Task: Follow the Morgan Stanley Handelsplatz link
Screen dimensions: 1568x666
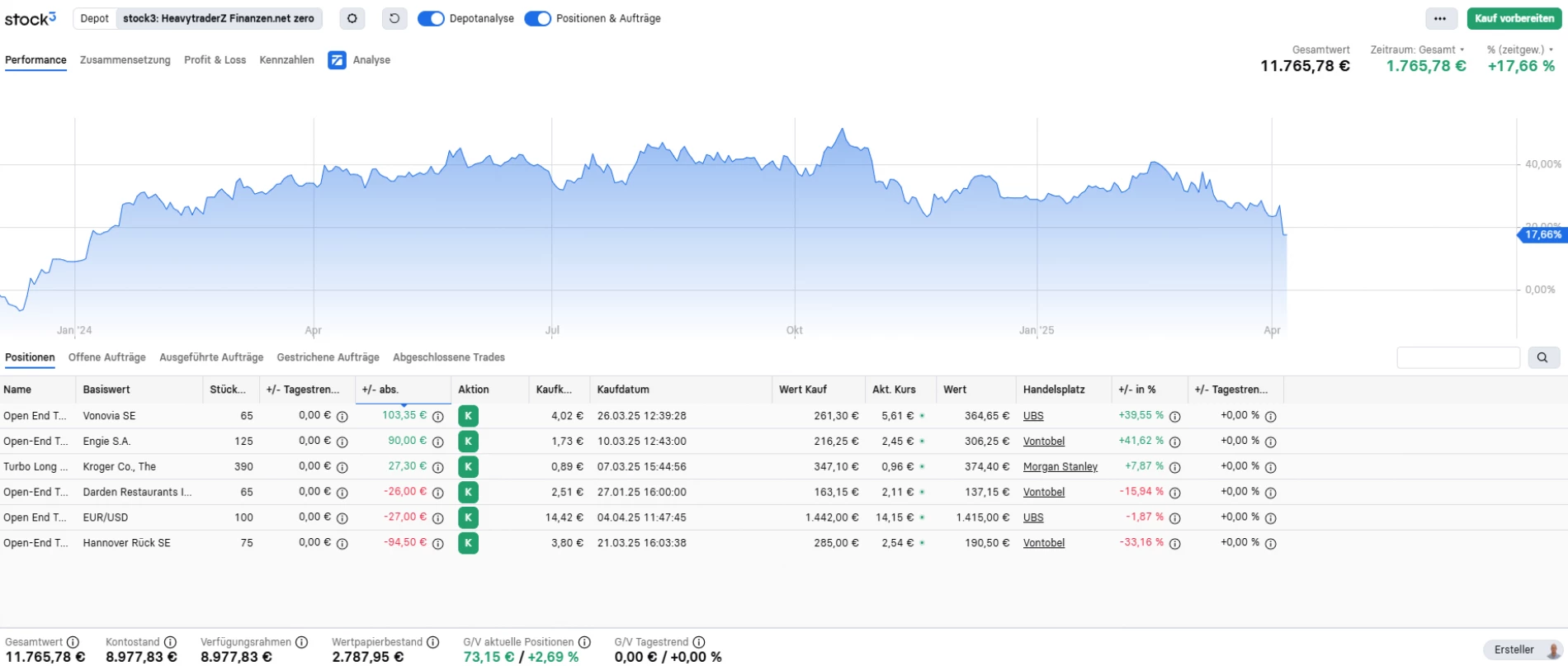Action: coord(1060,467)
